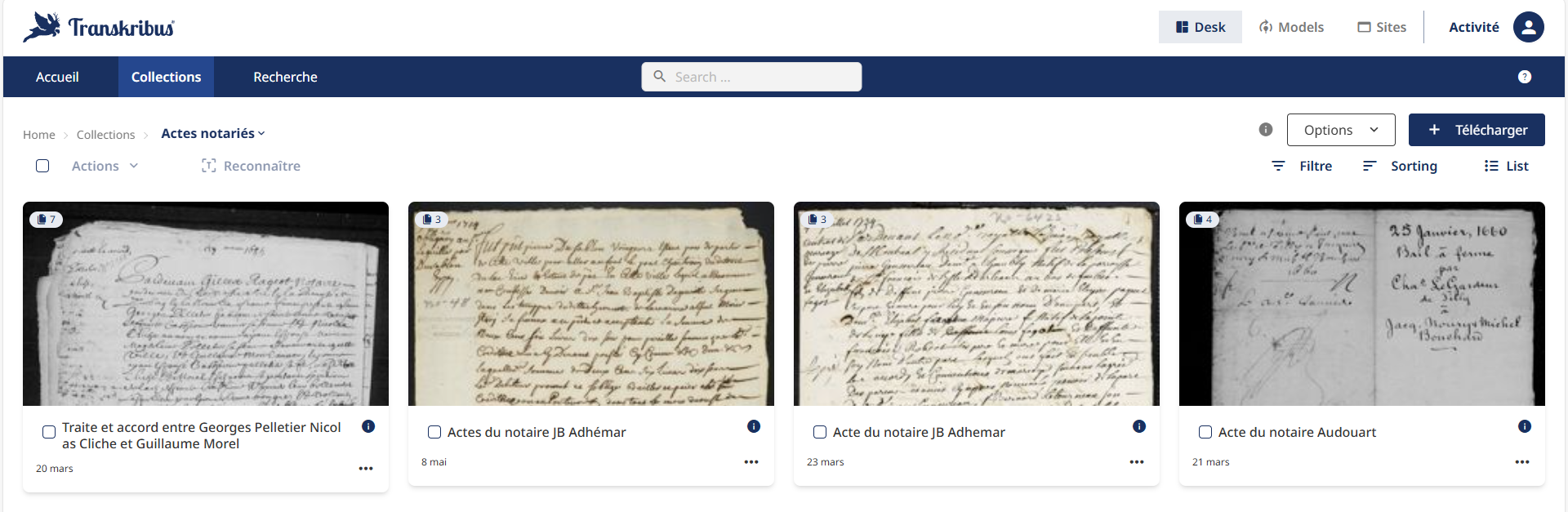Image resolution: width=1568 pixels, height=512 pixels.
Task: Go to the Accueil tab
Action: click(x=57, y=77)
